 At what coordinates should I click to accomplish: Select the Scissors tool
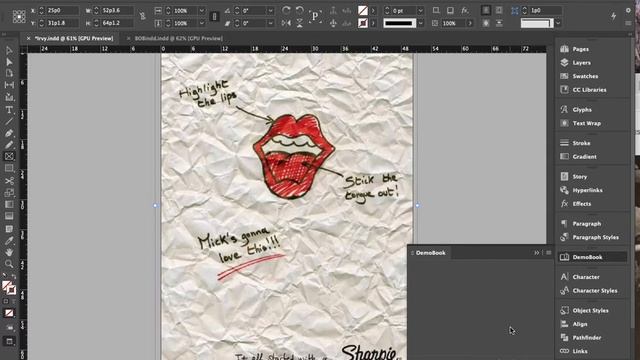click(9, 181)
